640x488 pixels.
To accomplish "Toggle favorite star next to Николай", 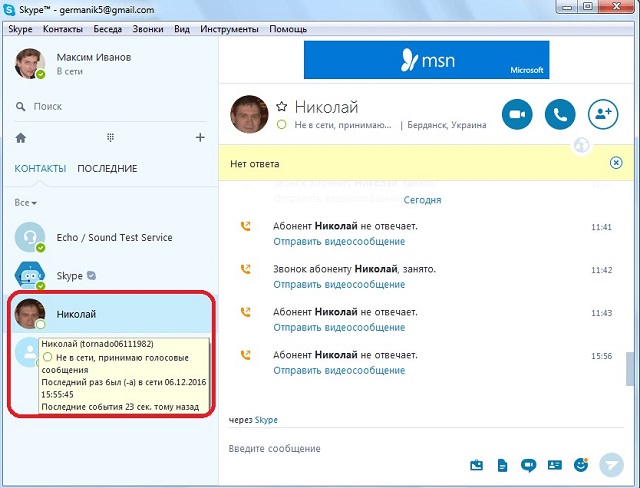I will (282, 107).
